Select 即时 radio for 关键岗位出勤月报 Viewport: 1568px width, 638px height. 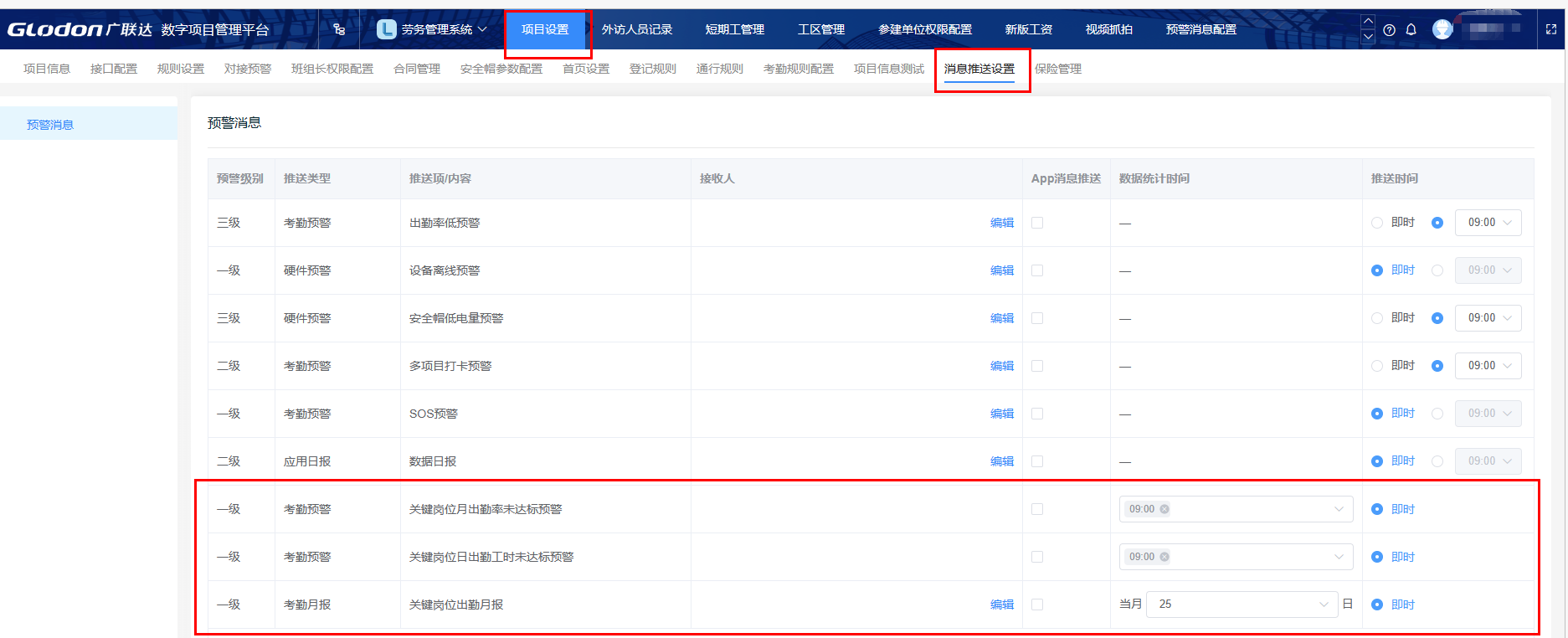1377,605
